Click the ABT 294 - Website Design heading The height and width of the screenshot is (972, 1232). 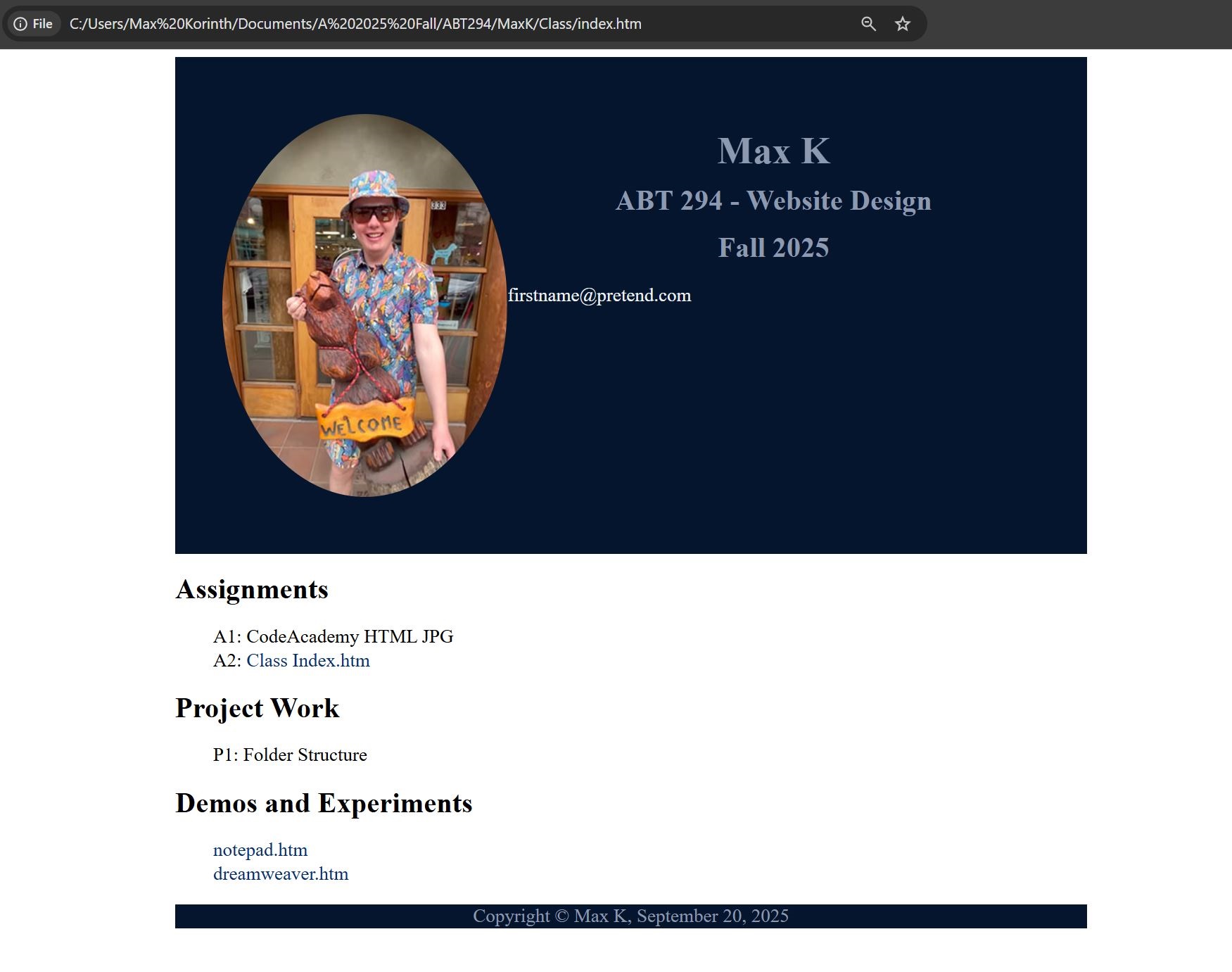click(x=773, y=201)
